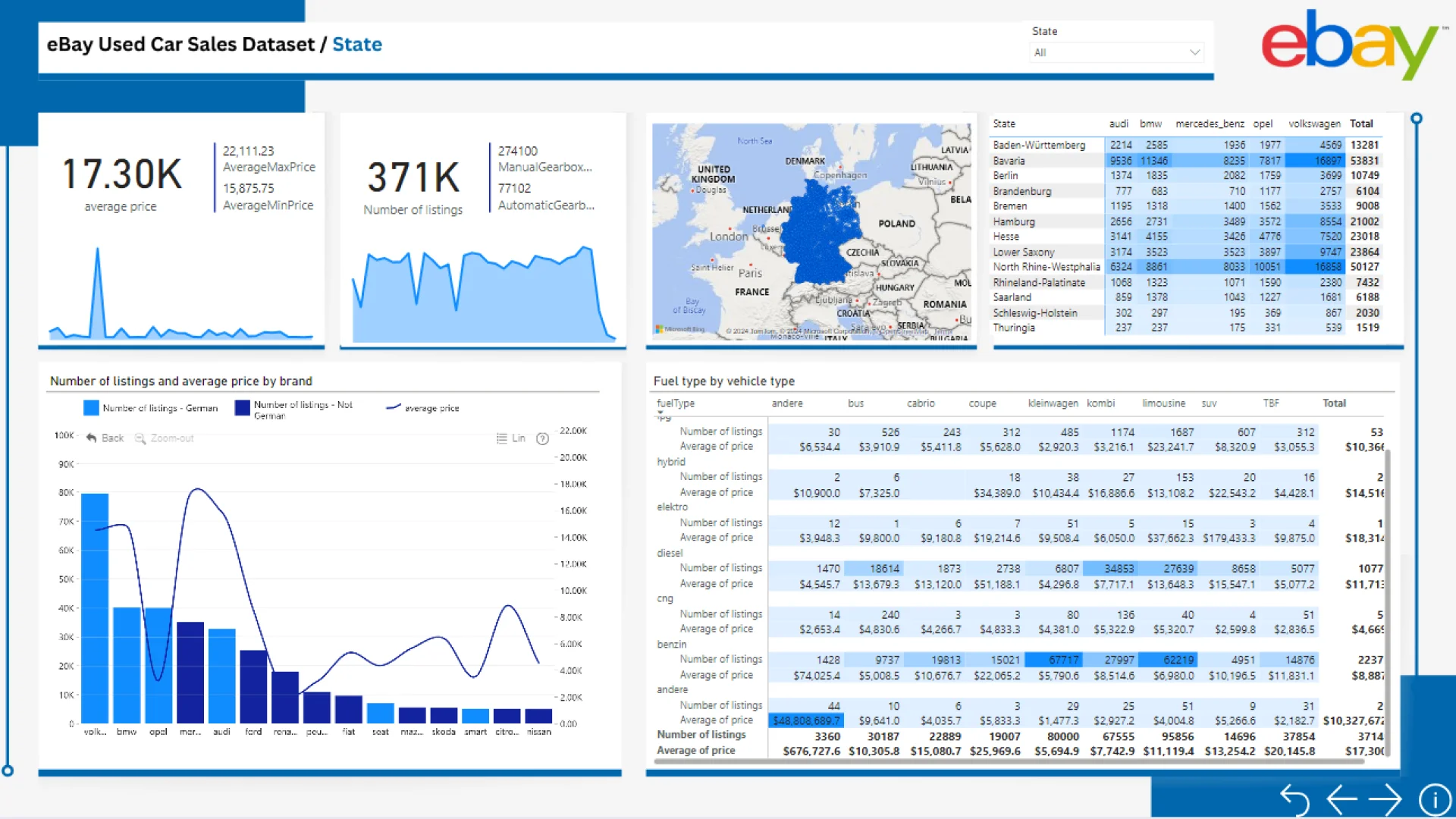Click the AutomaticGearbox count 77102
The image size is (1456, 819).
(x=514, y=188)
